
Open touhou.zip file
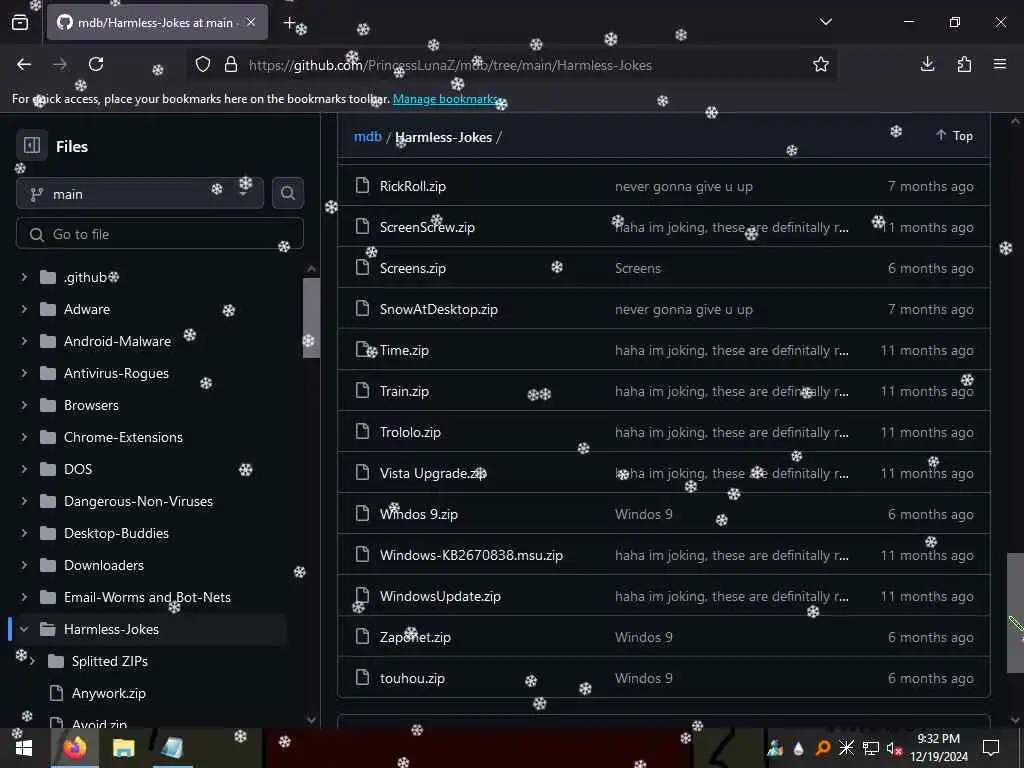[412, 679]
